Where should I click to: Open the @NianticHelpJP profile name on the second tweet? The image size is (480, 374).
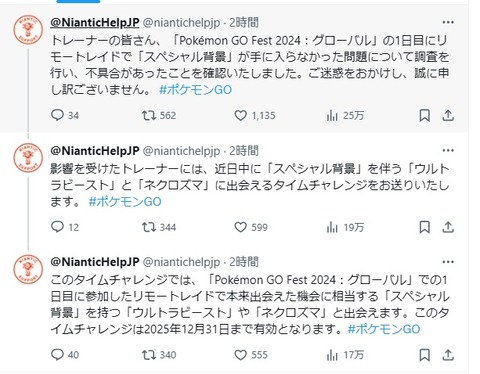point(95,151)
